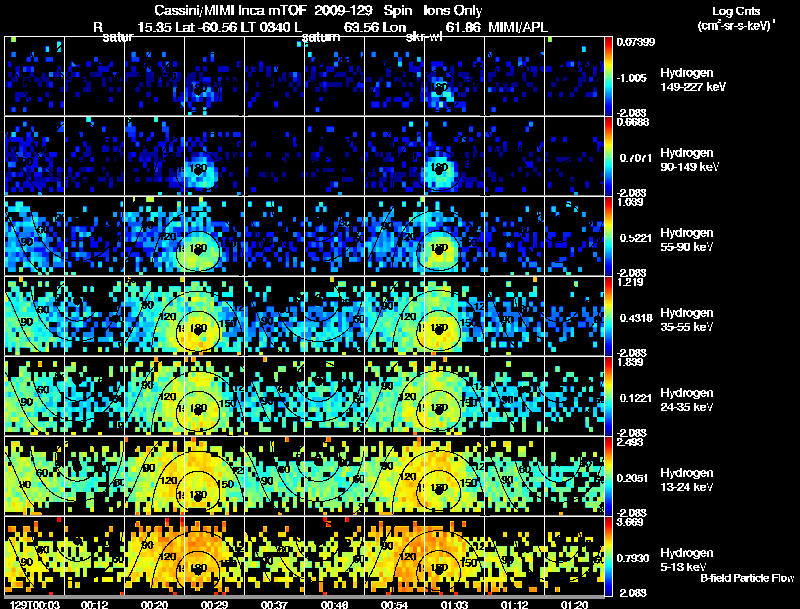Select the Hydrogen 35-55 keV label
The width and height of the screenshot is (800, 609).
click(687, 320)
